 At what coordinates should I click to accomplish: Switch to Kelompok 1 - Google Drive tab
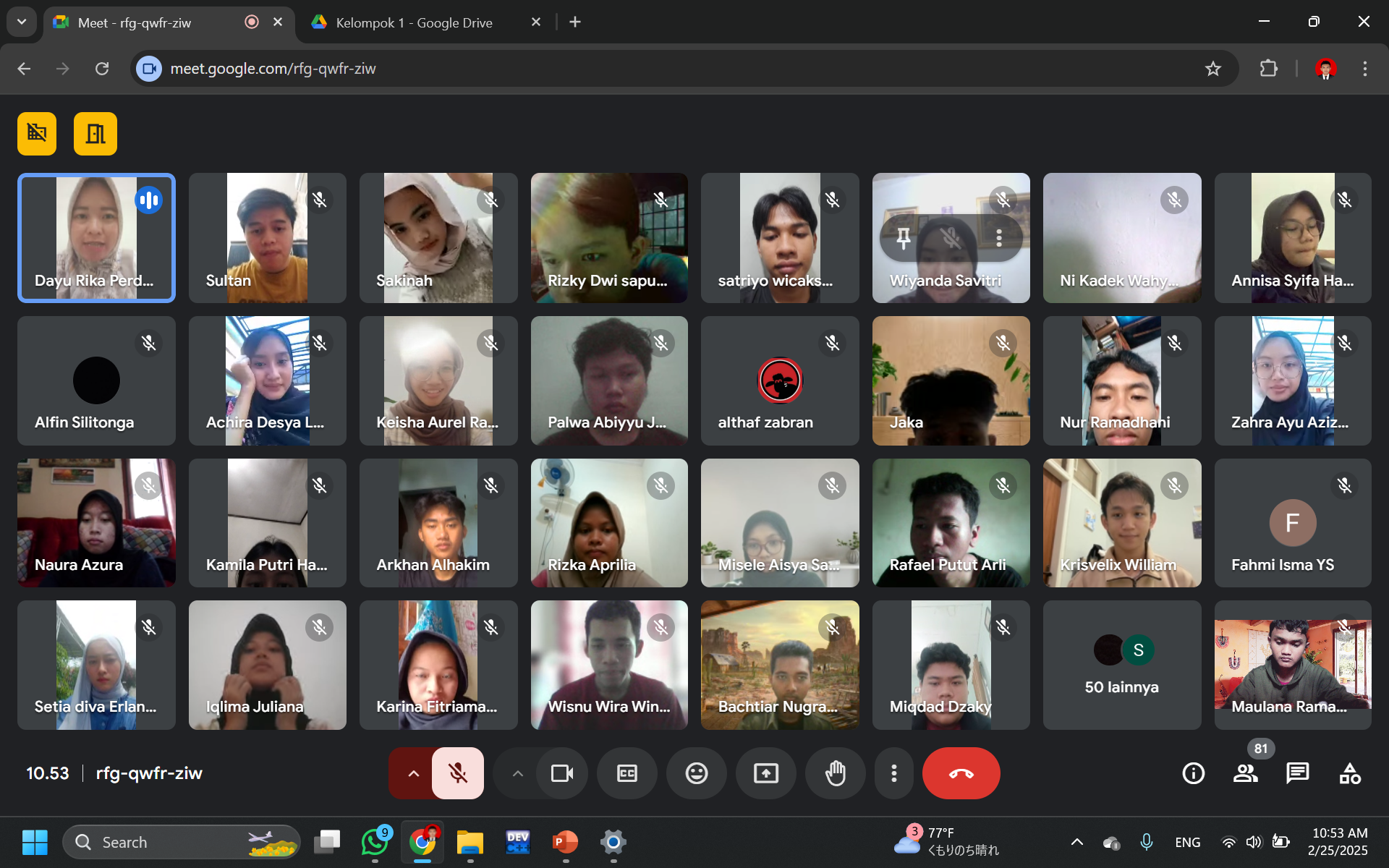click(x=414, y=22)
